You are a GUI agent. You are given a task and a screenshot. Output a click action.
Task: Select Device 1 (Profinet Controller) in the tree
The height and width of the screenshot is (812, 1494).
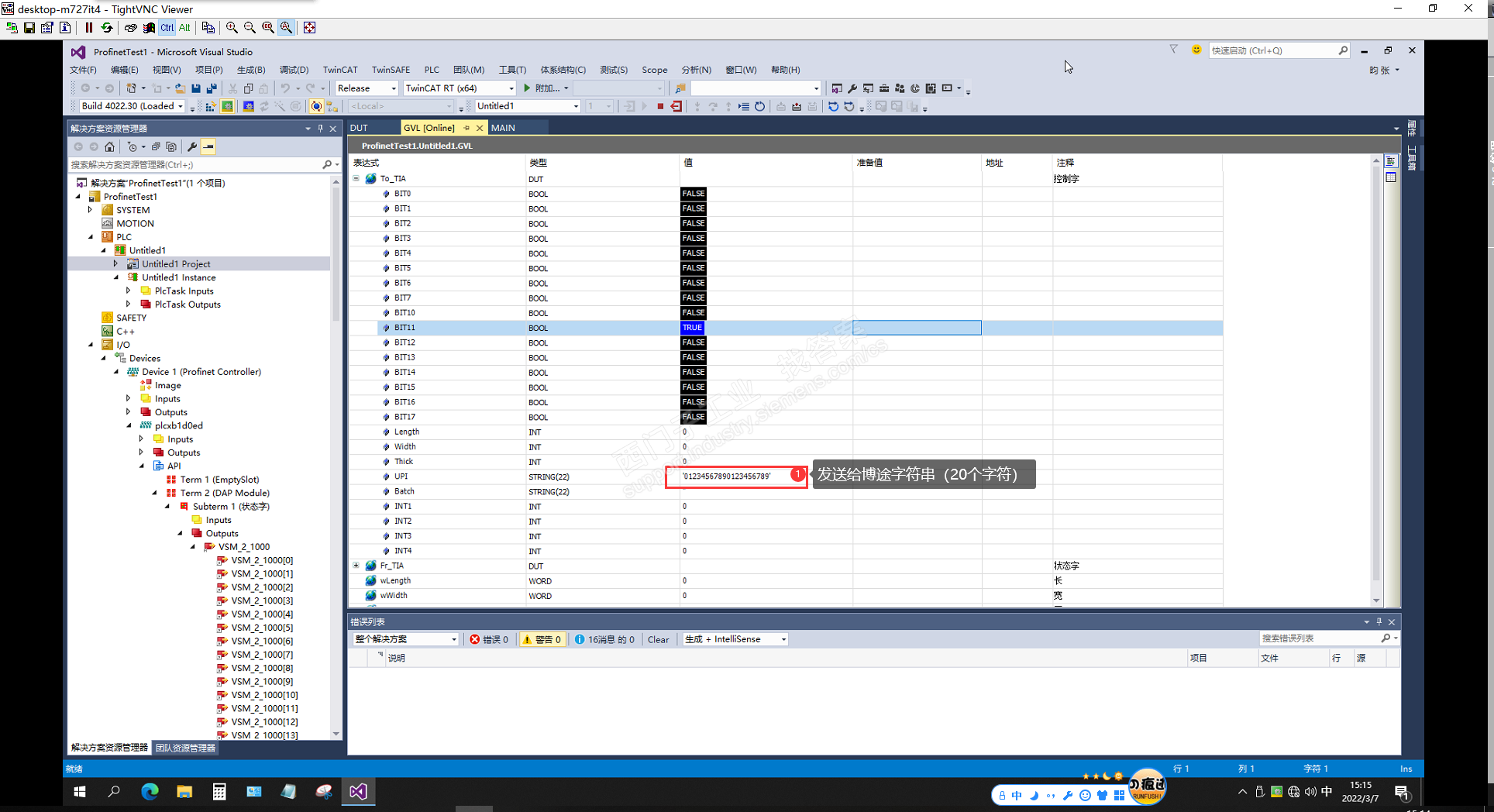201,372
